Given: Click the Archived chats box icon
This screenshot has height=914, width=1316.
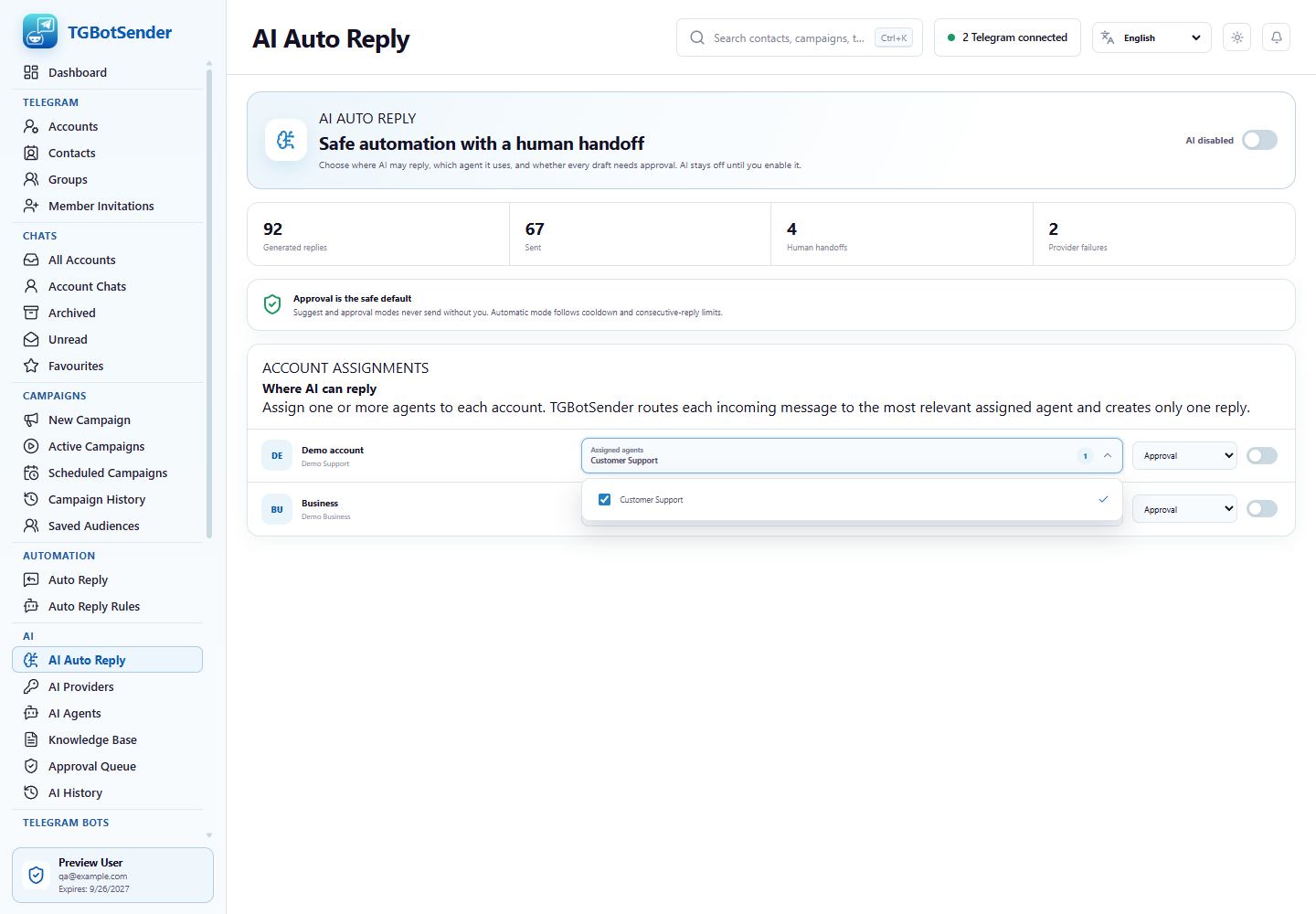Looking at the screenshot, I should pyautogui.click(x=31, y=313).
